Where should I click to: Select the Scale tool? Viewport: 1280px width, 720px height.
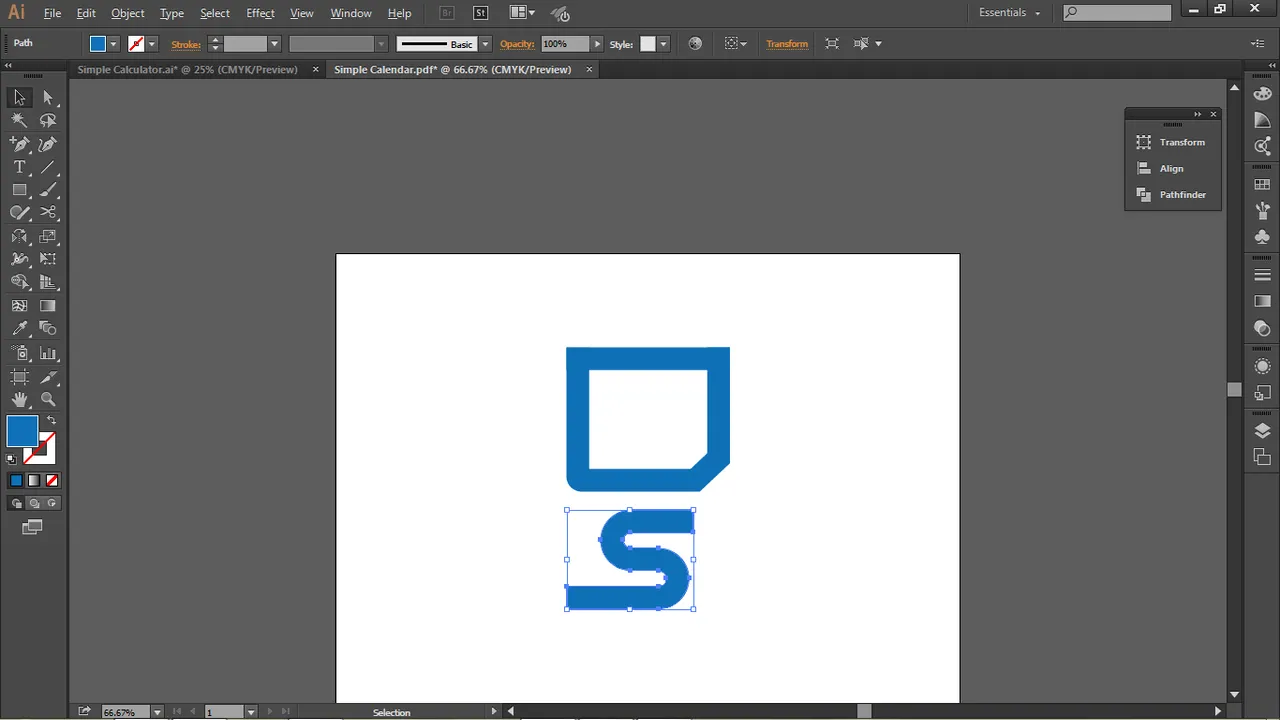48,237
